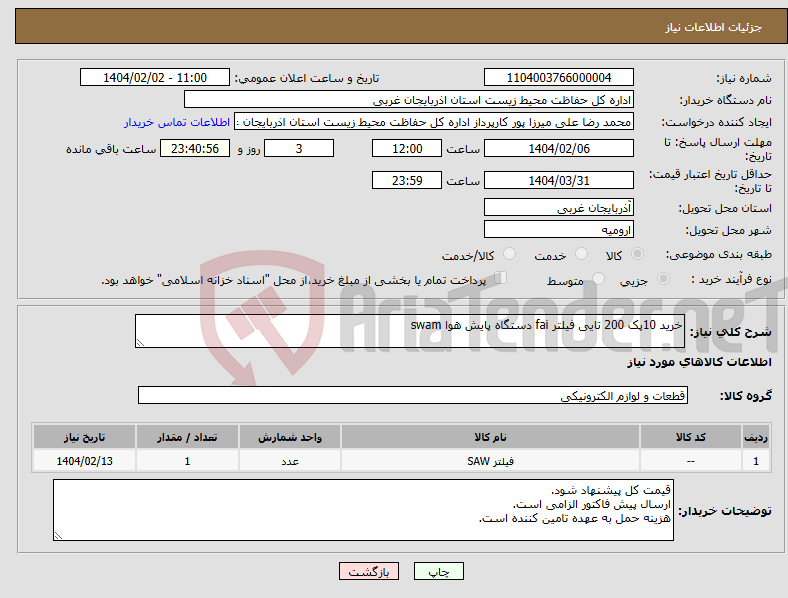Click the گروه کالا field قطعات و لوازم الکترونیکی
The width and height of the screenshot is (788, 598).
[413, 395]
